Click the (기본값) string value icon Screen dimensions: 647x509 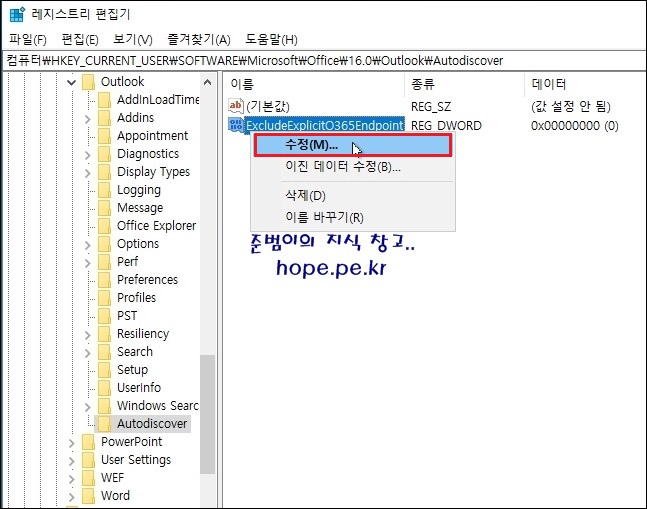[x=236, y=106]
